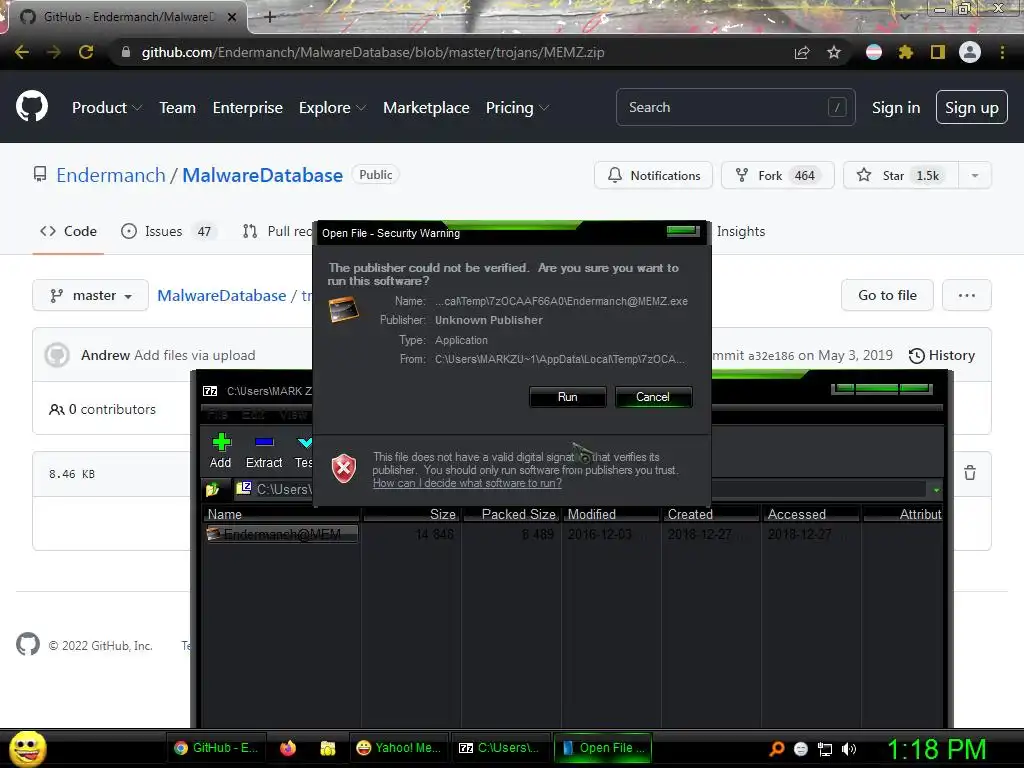
Task: Click the GitHub octocat logo in the header
Action: [x=32, y=107]
